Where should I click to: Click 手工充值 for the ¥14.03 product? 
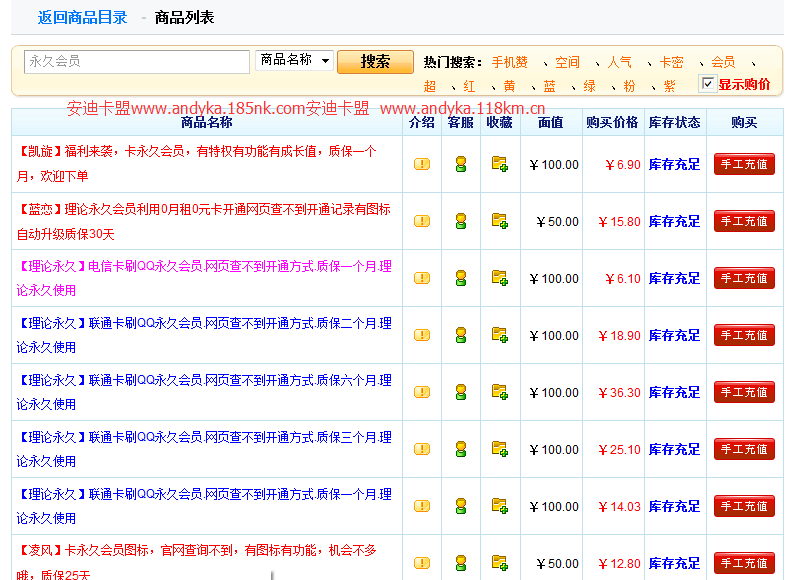[744, 506]
